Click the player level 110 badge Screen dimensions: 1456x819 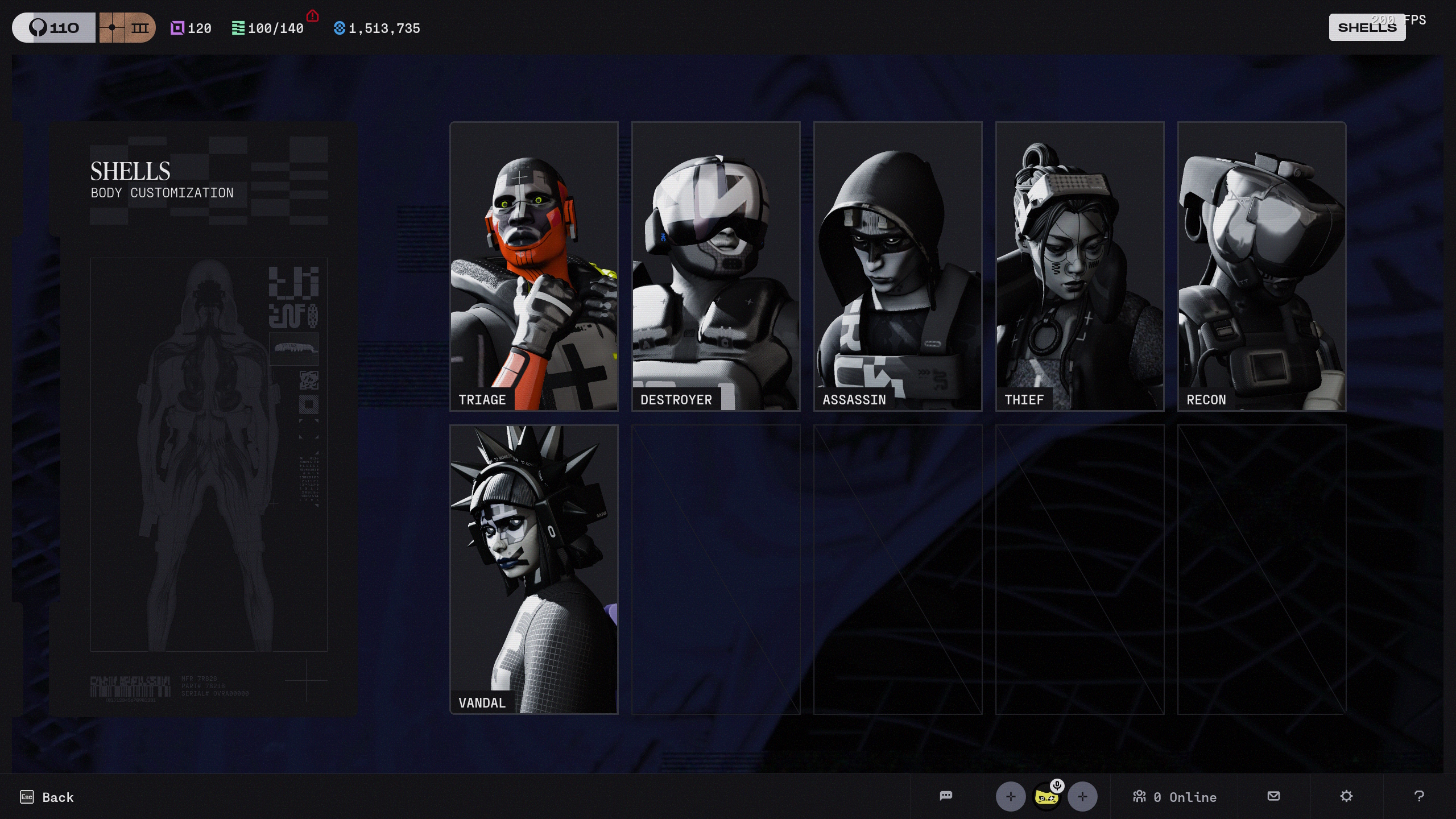[x=55, y=27]
